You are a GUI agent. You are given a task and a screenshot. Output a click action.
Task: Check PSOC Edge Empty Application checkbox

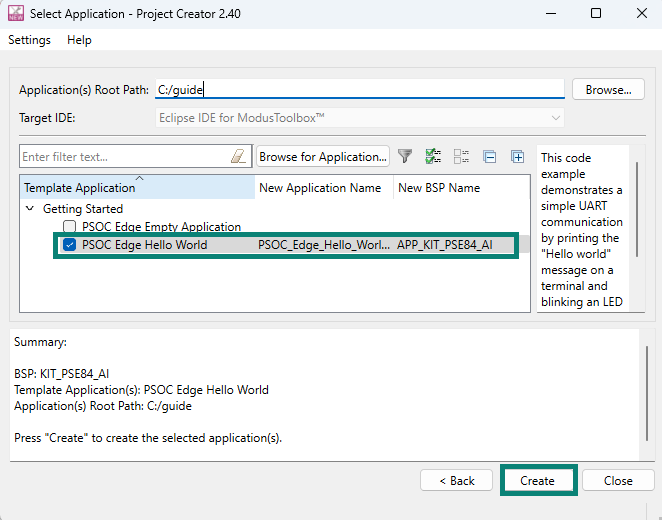(70, 227)
